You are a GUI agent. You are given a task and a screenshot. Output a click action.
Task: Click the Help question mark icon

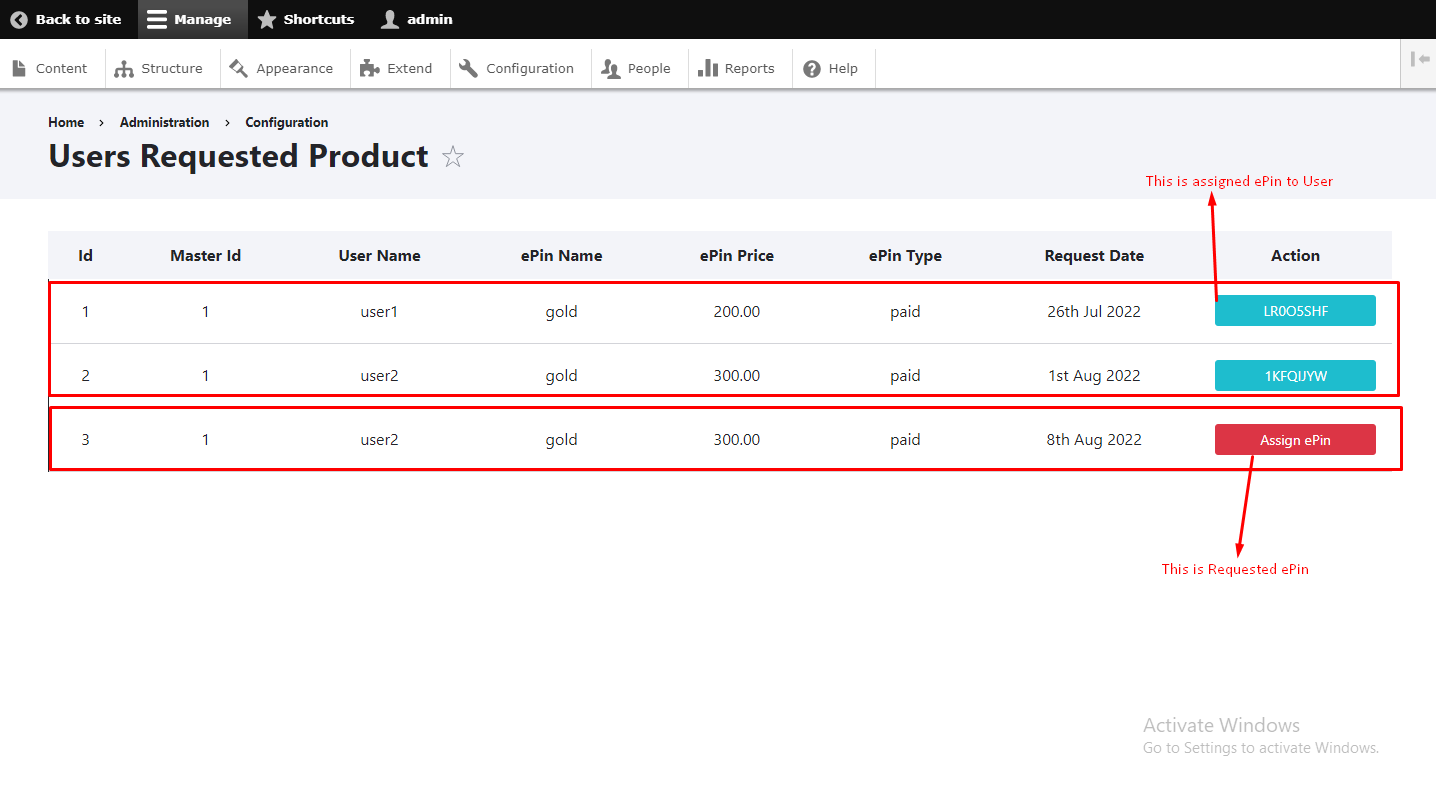point(812,68)
